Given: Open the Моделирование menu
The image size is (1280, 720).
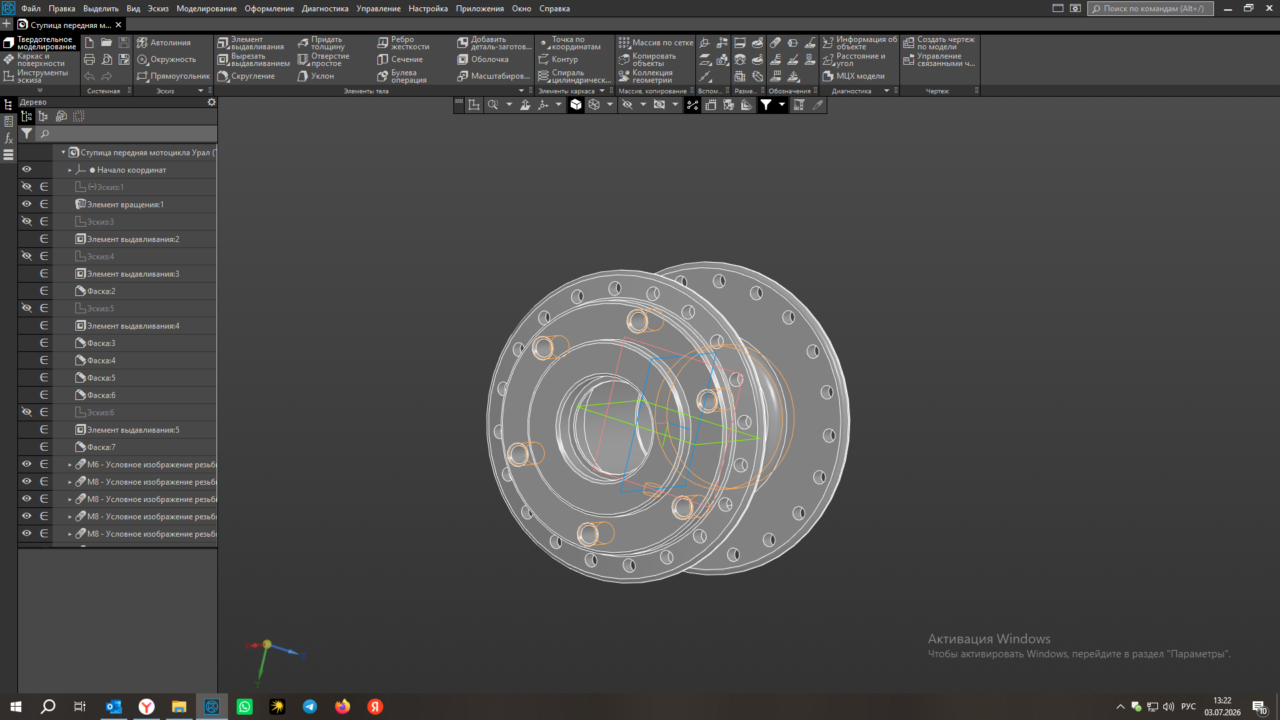Looking at the screenshot, I should tap(206, 8).
